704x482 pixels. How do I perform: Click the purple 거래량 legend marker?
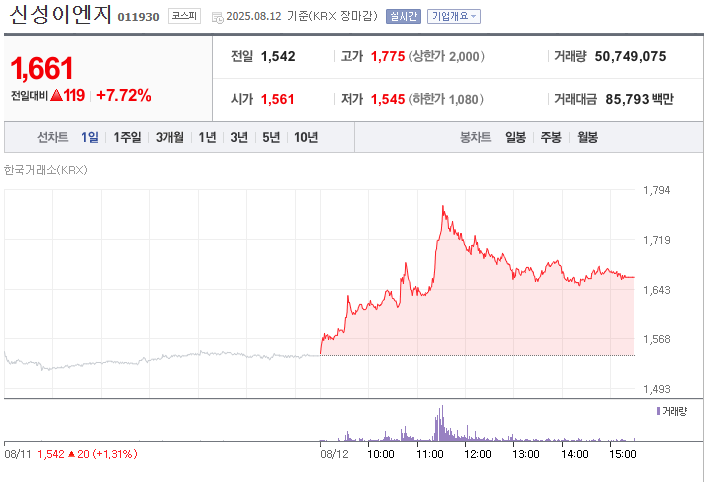[658, 411]
